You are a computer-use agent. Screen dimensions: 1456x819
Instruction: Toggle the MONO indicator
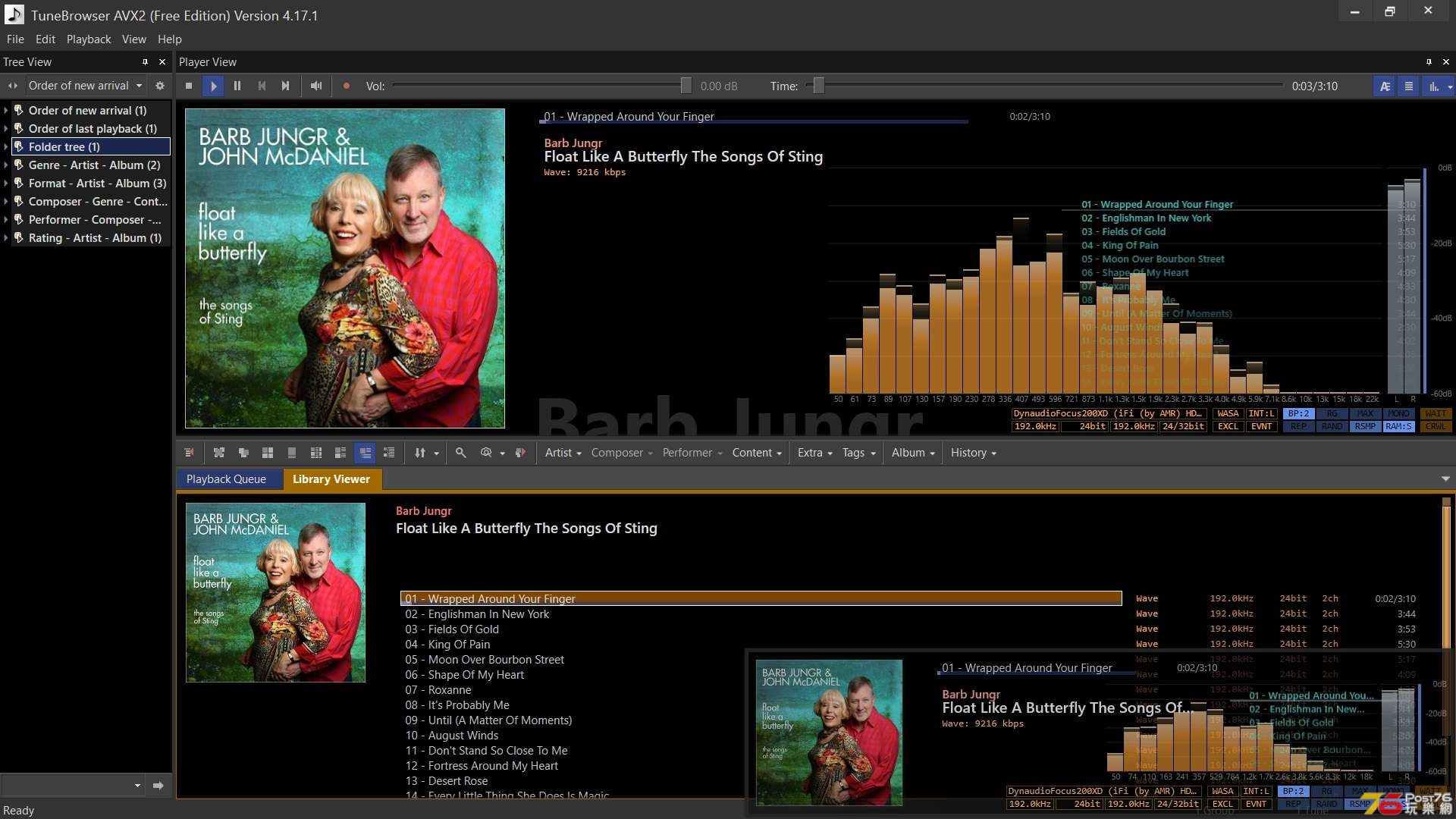1398,413
